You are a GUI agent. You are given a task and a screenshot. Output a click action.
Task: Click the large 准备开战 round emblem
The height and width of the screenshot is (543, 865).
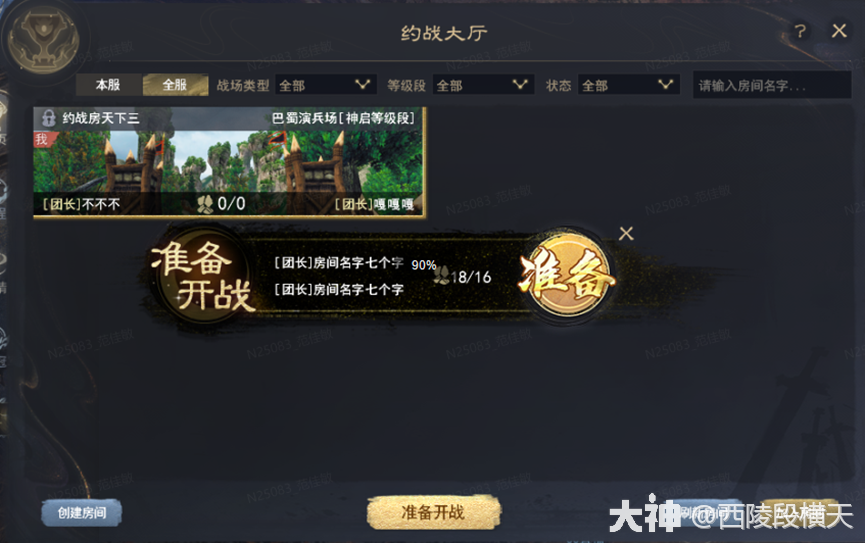coord(202,275)
